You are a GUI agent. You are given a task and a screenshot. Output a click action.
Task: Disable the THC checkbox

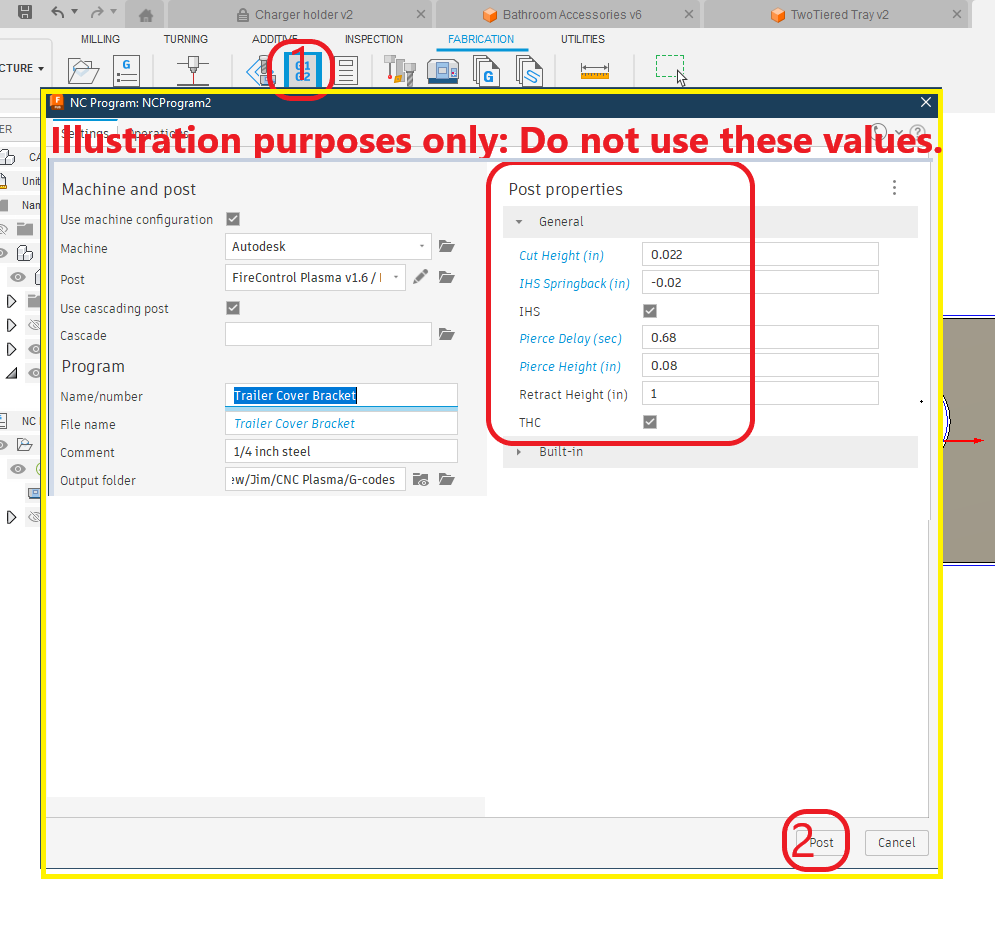pyautogui.click(x=650, y=422)
